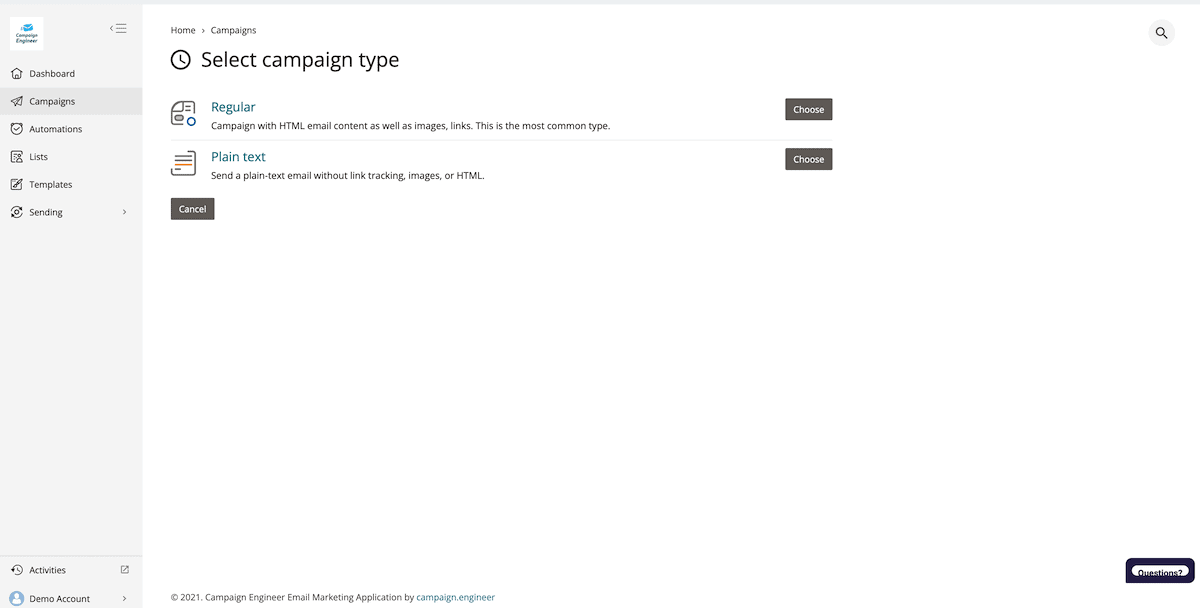Screen dimensions: 1200x608
Task: Open the Activities menu item
Action: (47, 570)
